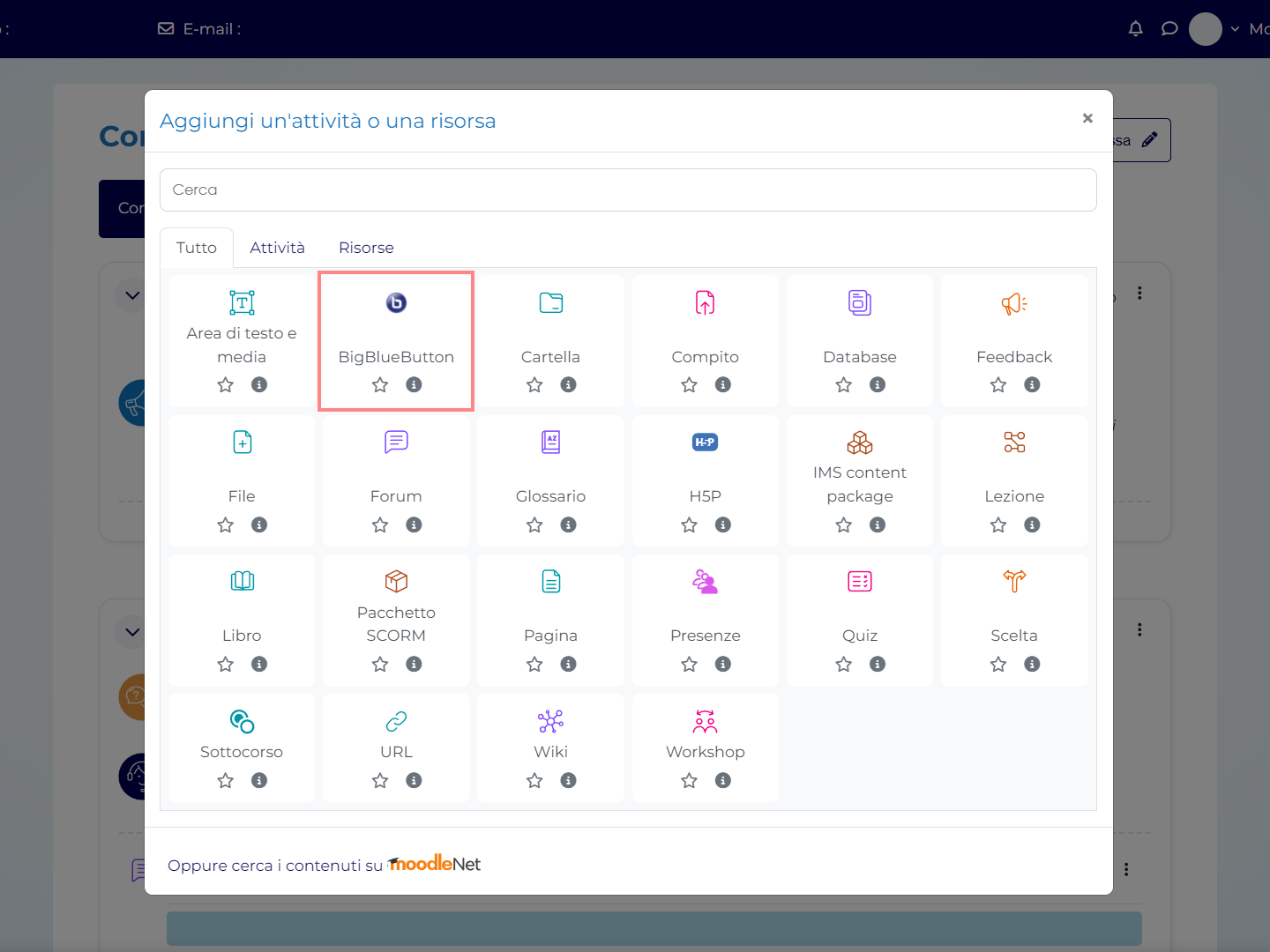Switch to the Risorse tab
Image resolution: width=1270 pixels, height=952 pixels.
pos(366,248)
